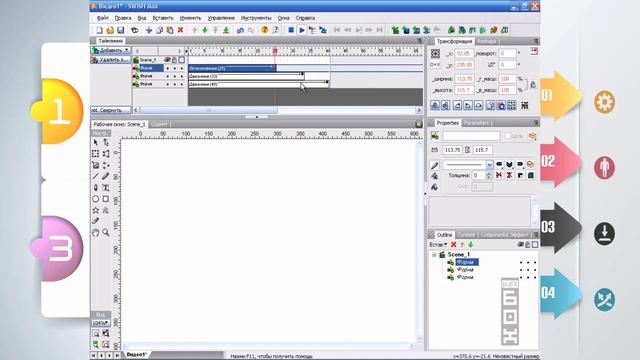Click the blue Play movie button
This screenshot has width=640, height=360.
point(302,30)
